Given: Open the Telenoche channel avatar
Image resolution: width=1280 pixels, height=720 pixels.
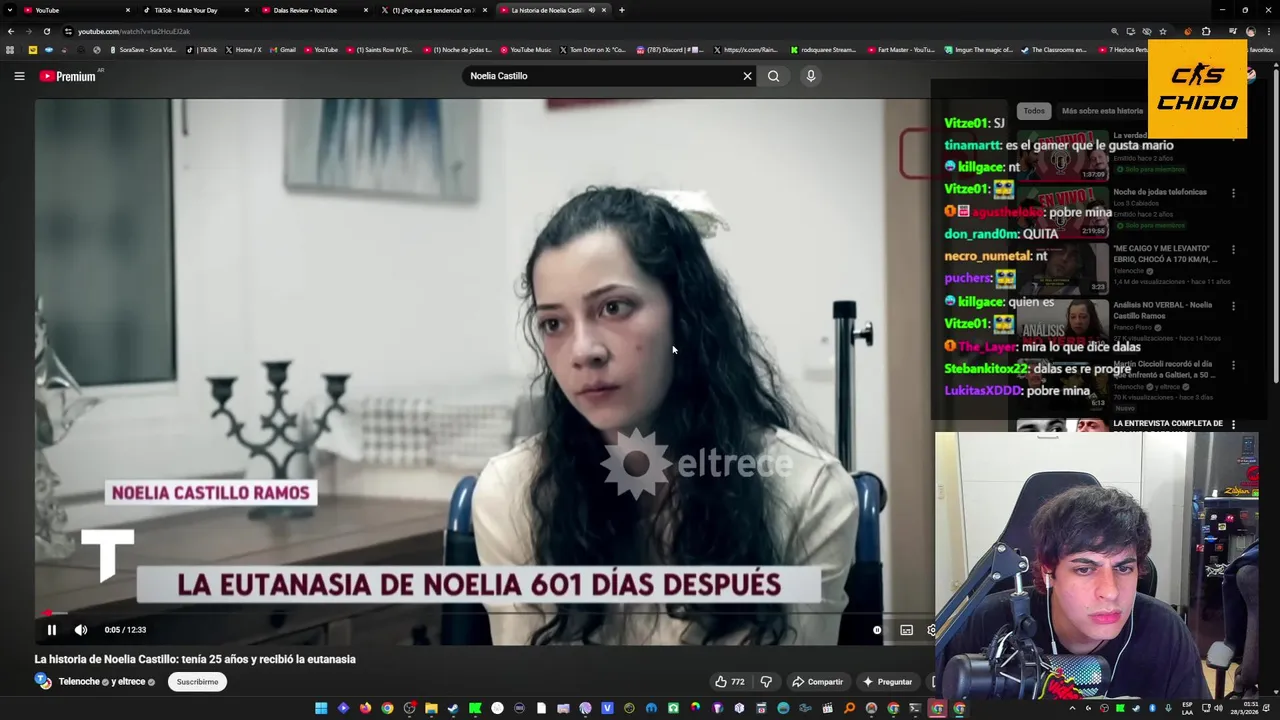Looking at the screenshot, I should pos(43,681).
